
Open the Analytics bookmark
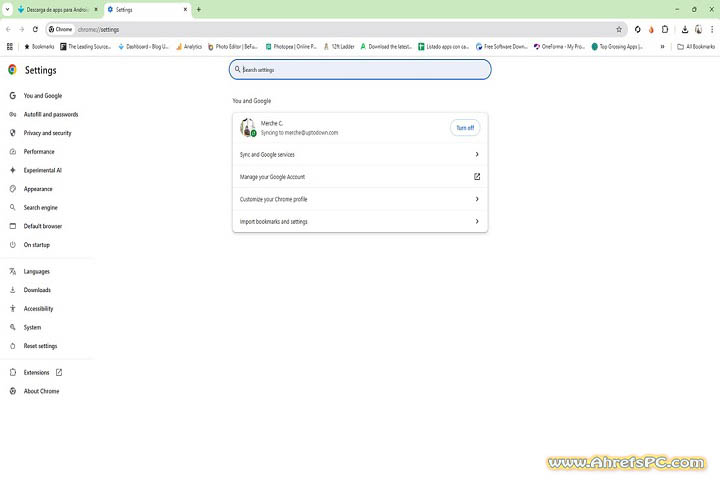coord(189,46)
